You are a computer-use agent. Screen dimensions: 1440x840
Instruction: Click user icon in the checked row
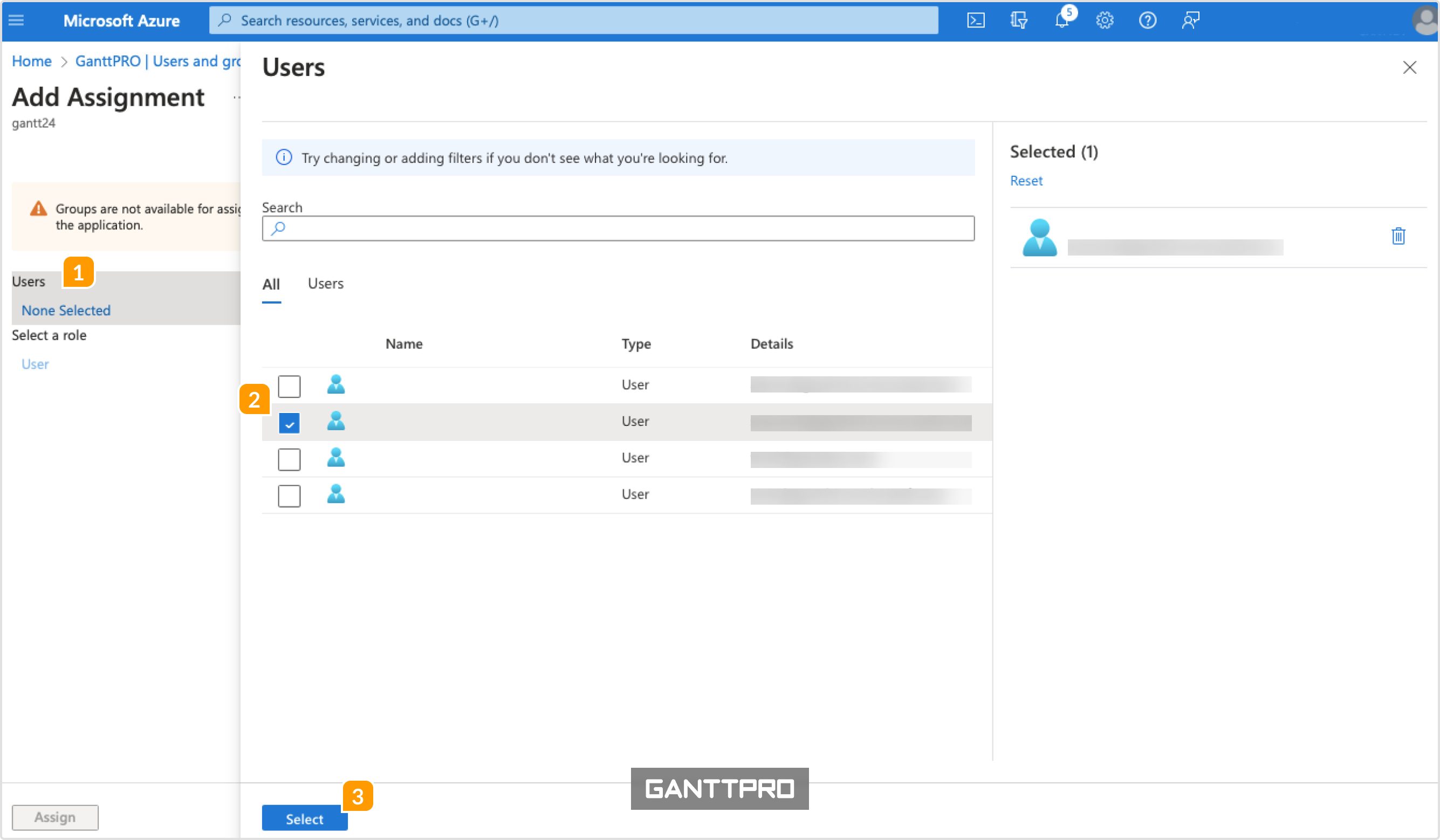(x=336, y=421)
